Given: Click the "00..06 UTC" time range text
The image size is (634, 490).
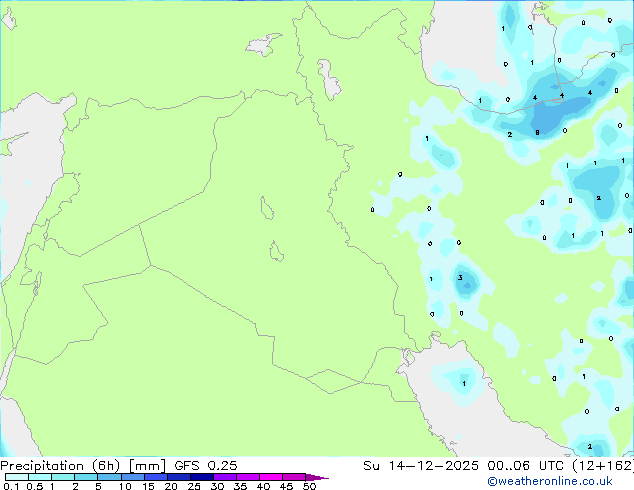Looking at the screenshot, I should 525,466.
